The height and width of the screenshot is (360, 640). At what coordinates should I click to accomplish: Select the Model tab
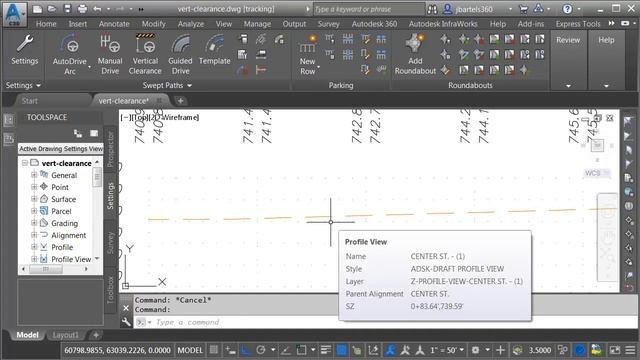click(x=27, y=335)
